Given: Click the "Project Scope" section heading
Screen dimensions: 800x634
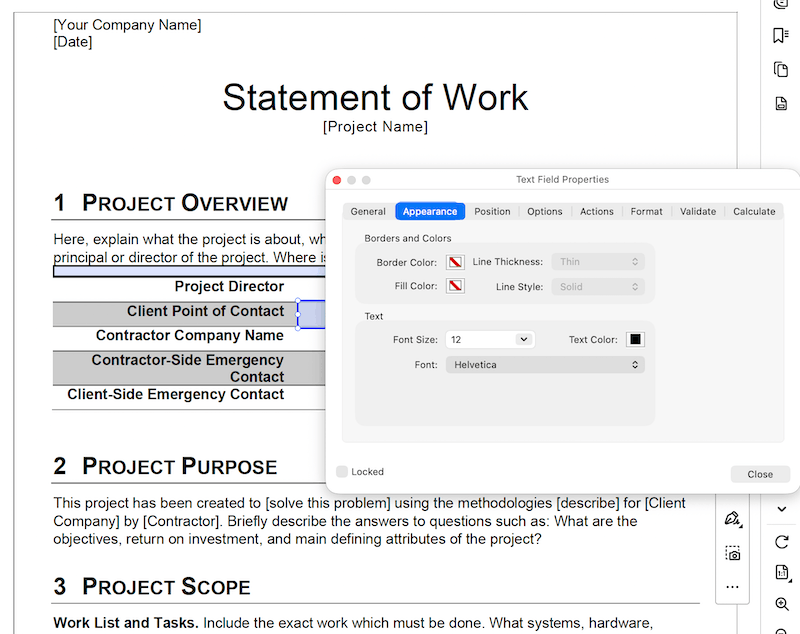Looking at the screenshot, I should 166,587.
